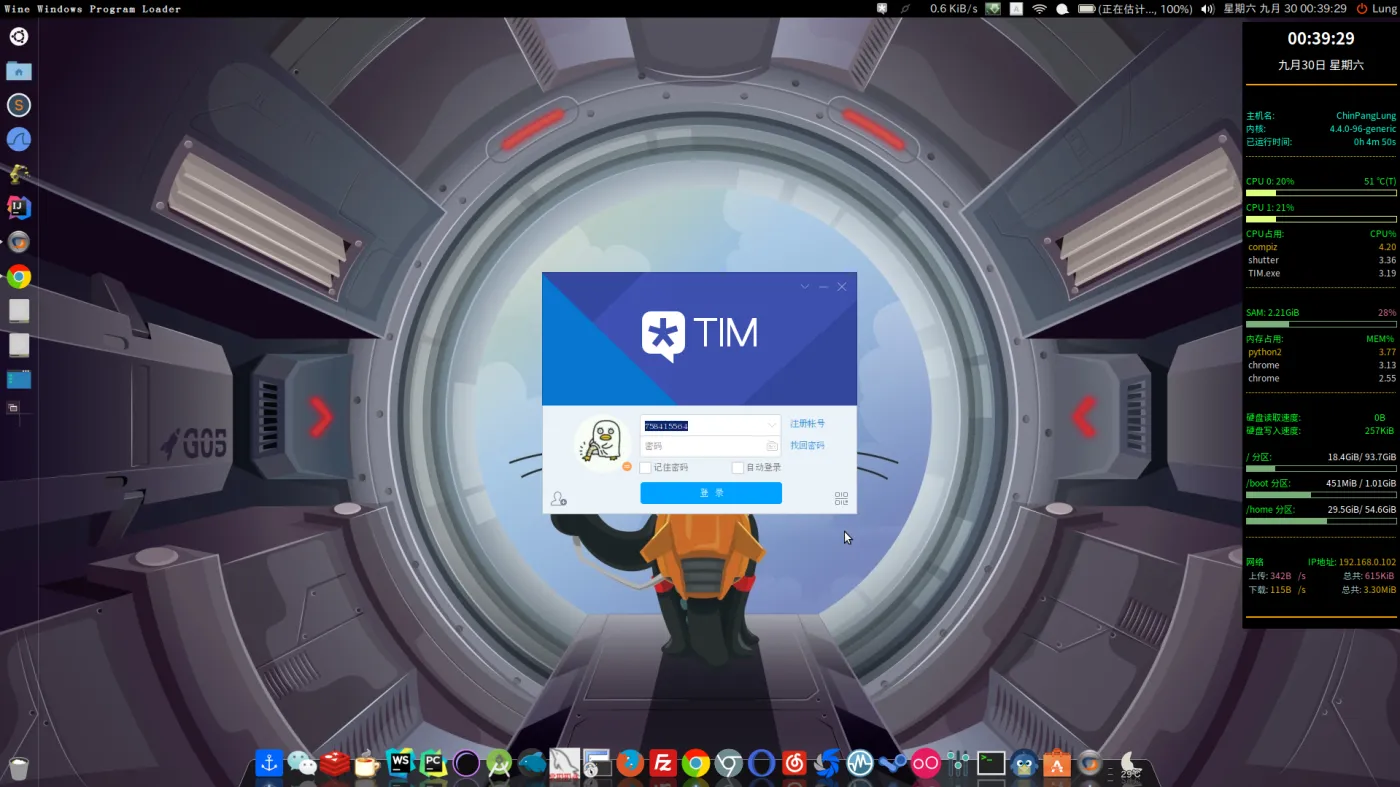Click the blue 登录 login button
Screen dimensions: 1400x787
[711, 493]
